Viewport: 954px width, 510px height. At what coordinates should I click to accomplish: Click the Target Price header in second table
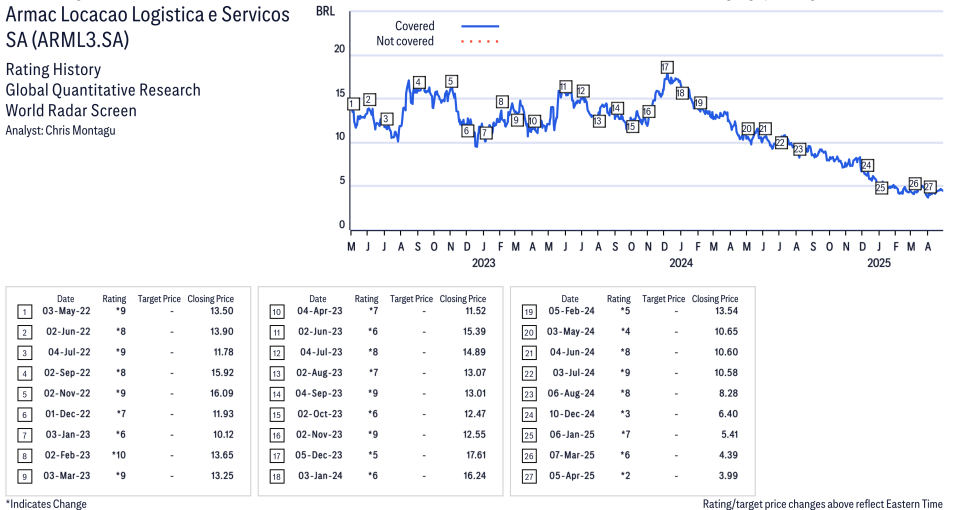pyautogui.click(x=411, y=299)
